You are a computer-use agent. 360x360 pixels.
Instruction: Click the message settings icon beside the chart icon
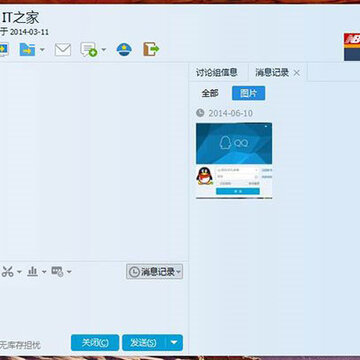57,272
